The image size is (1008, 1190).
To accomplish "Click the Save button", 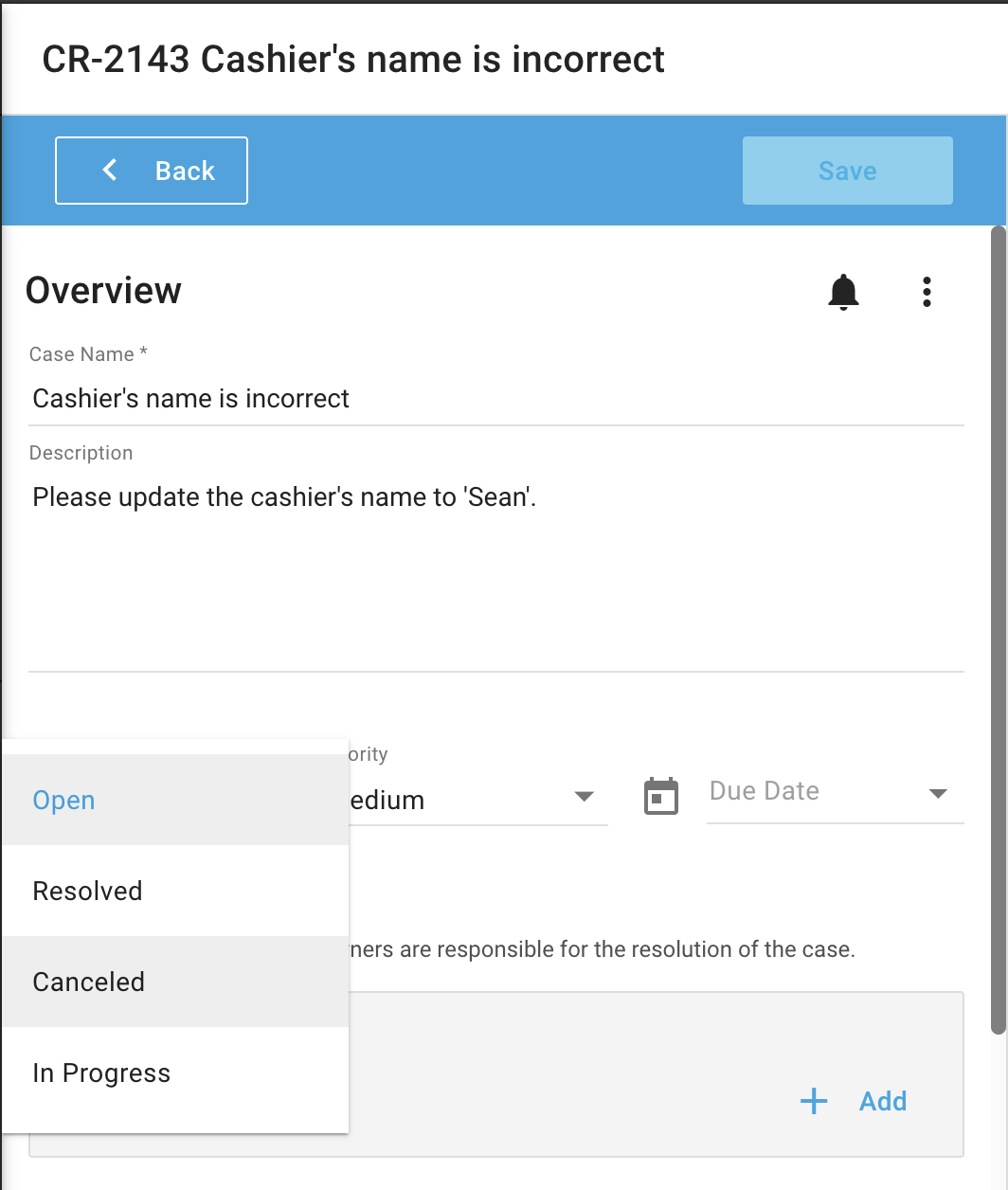I will [x=848, y=171].
